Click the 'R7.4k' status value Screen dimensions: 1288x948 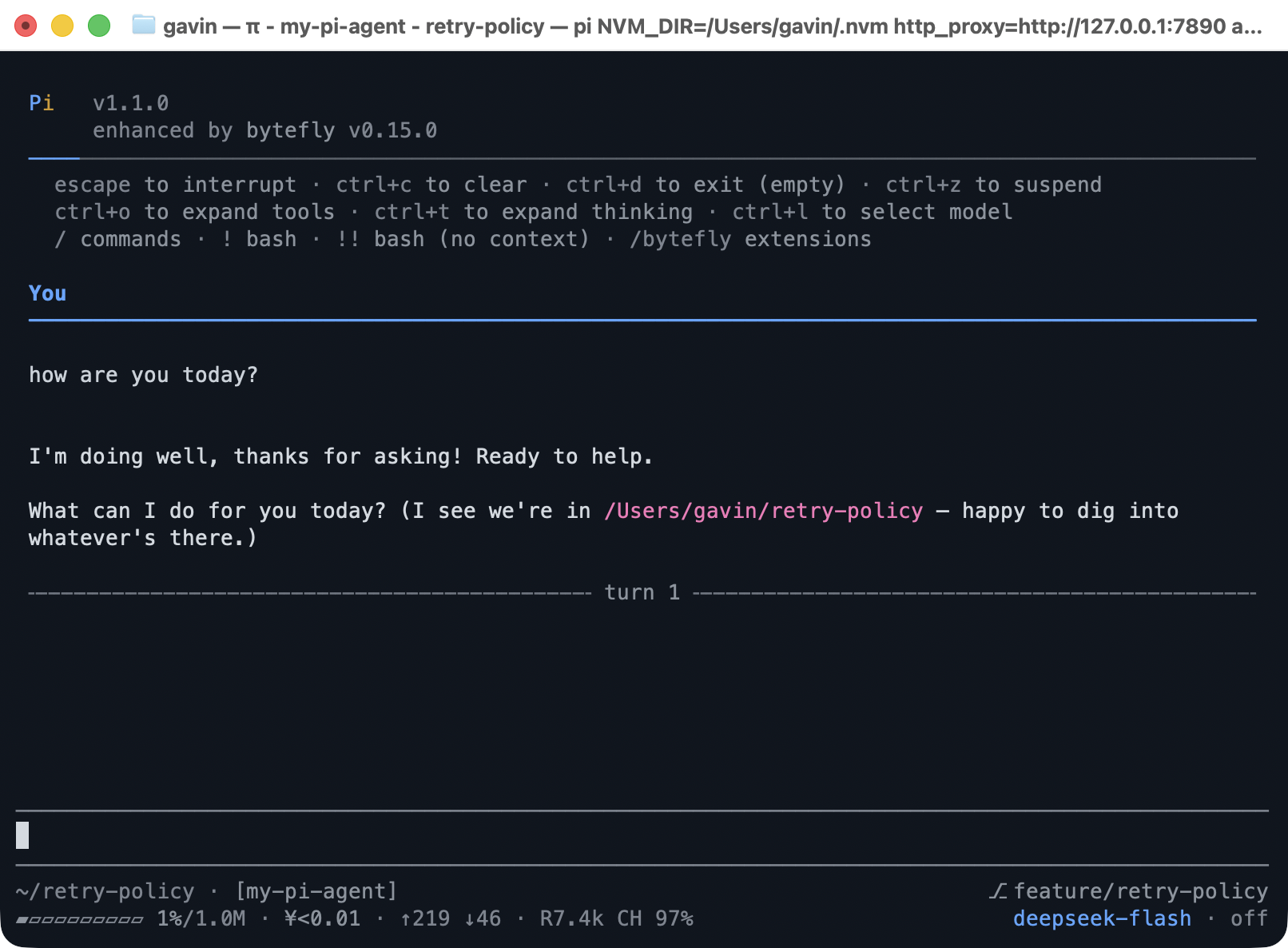click(x=572, y=918)
